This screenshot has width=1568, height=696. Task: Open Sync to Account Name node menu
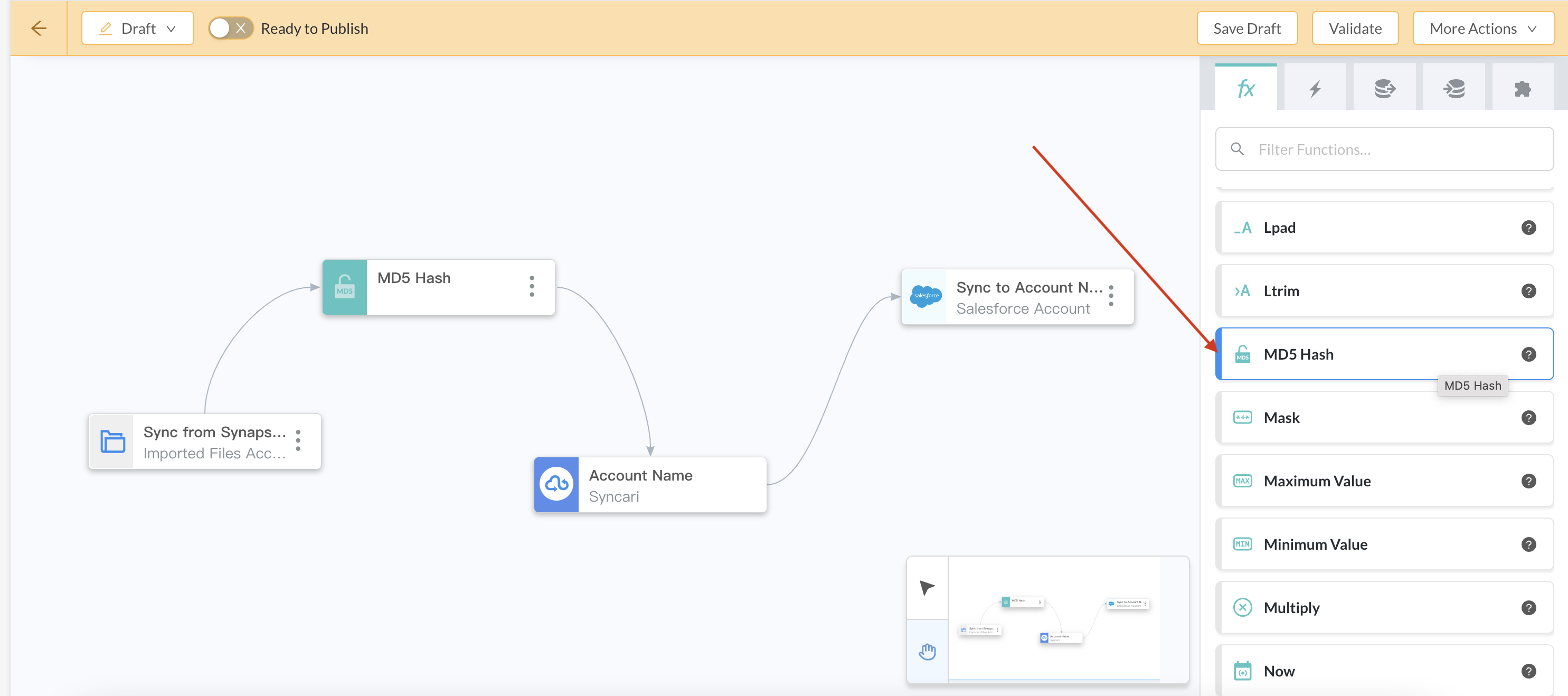(1111, 296)
